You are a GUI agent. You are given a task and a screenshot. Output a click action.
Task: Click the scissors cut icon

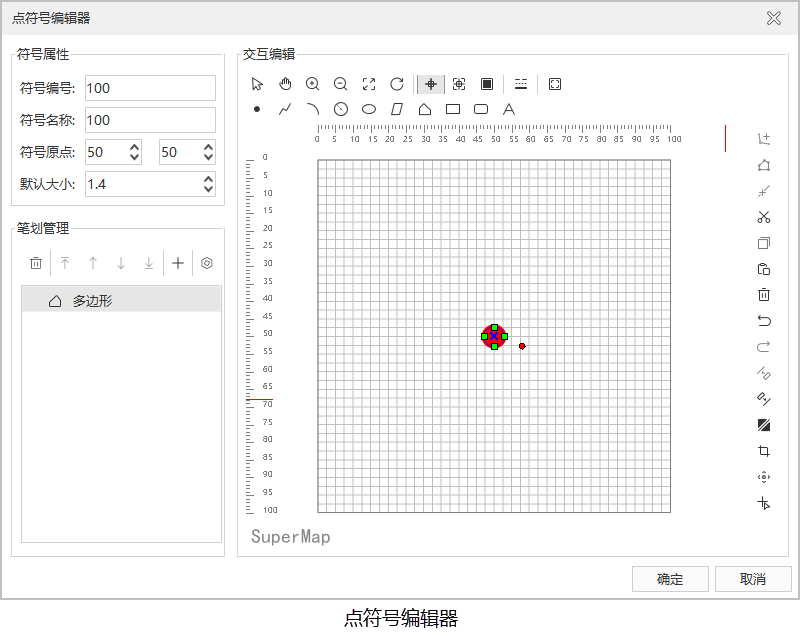(x=764, y=217)
